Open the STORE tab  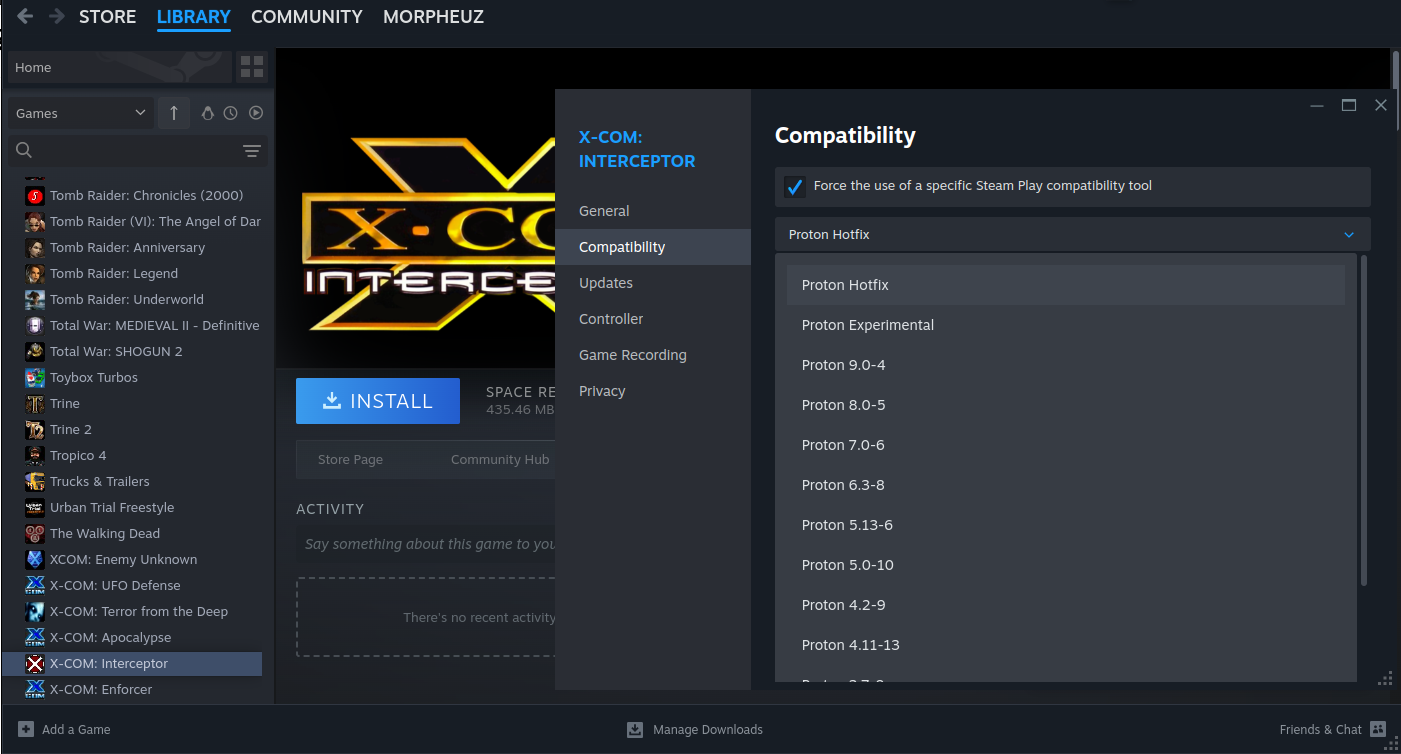pos(107,17)
